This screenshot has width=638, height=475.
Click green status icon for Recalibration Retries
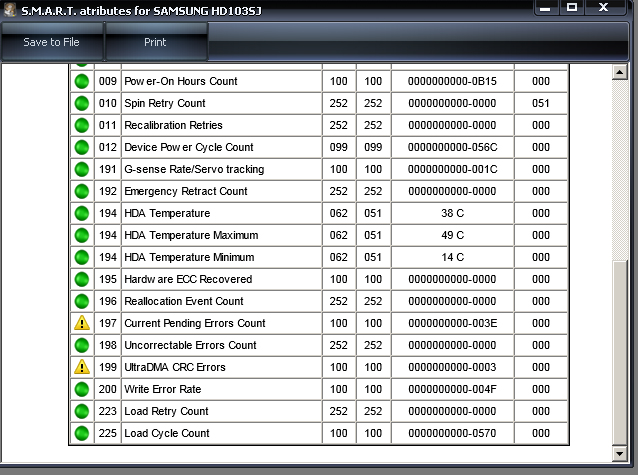pyautogui.click(x=82, y=125)
